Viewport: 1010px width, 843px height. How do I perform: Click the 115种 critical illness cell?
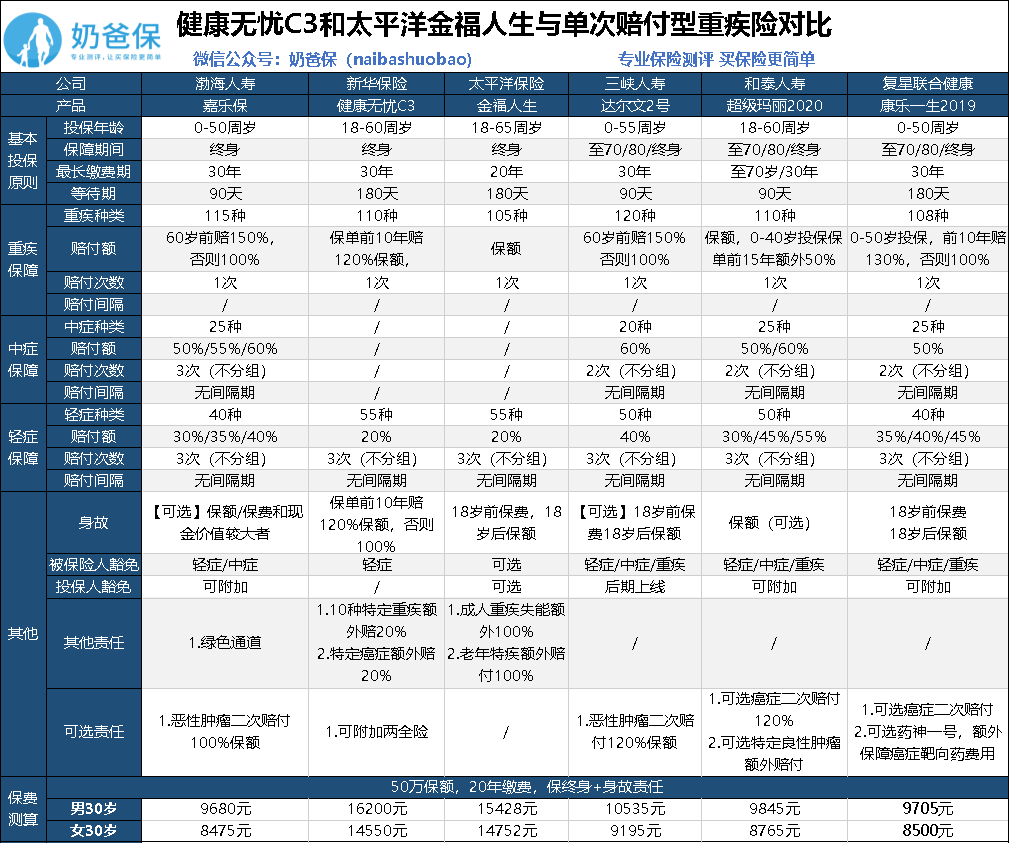point(225,216)
